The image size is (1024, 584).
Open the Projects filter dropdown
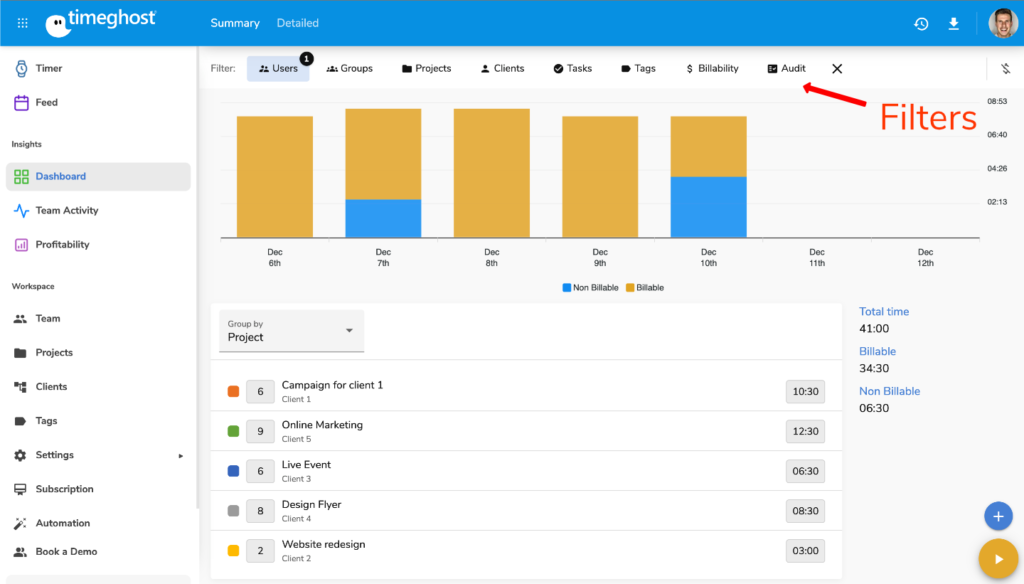pos(426,69)
